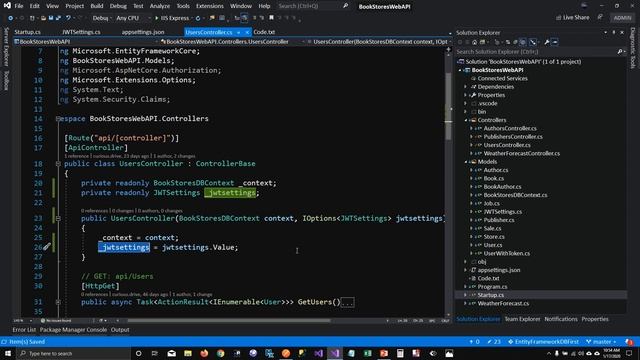Collapse the UsersController constructor outline
The height and width of the screenshot is (360, 640).
[x=58, y=218]
